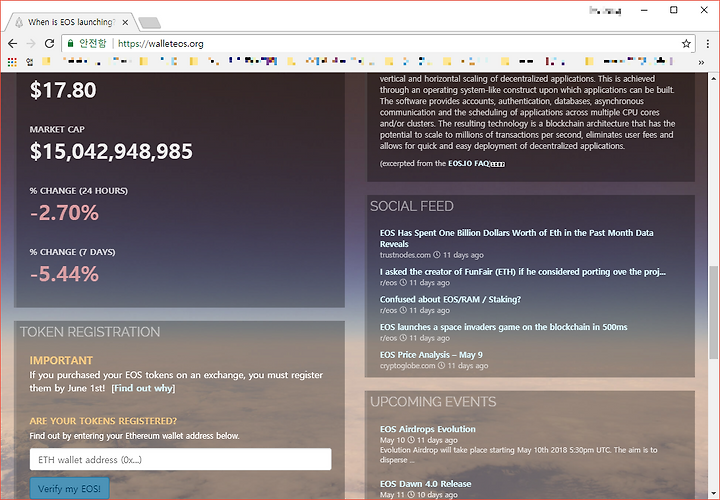Bookmark this page with the star icon
This screenshot has height=500, width=720.
[x=686, y=44]
